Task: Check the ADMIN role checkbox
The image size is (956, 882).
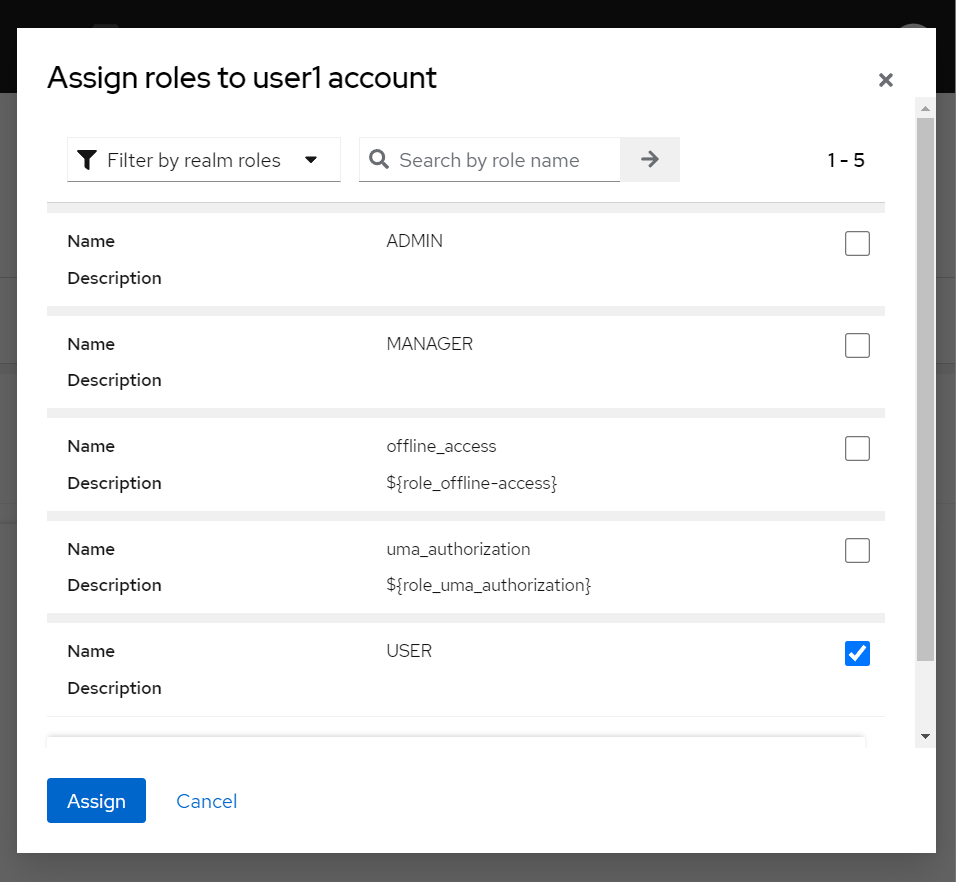Action: (x=857, y=243)
